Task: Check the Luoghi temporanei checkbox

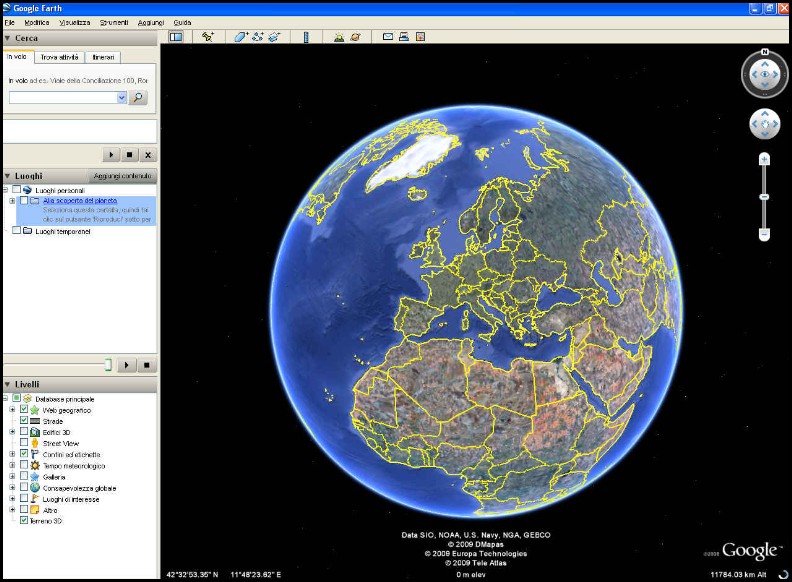Action: tap(17, 230)
